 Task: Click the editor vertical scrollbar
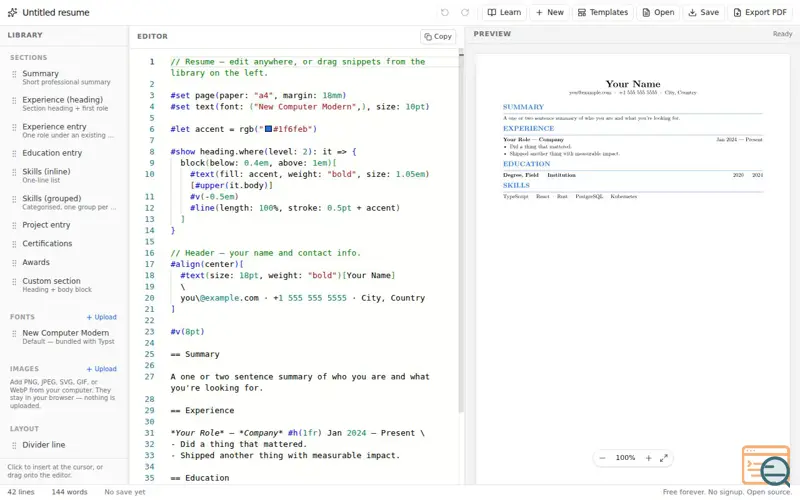(x=461, y=232)
